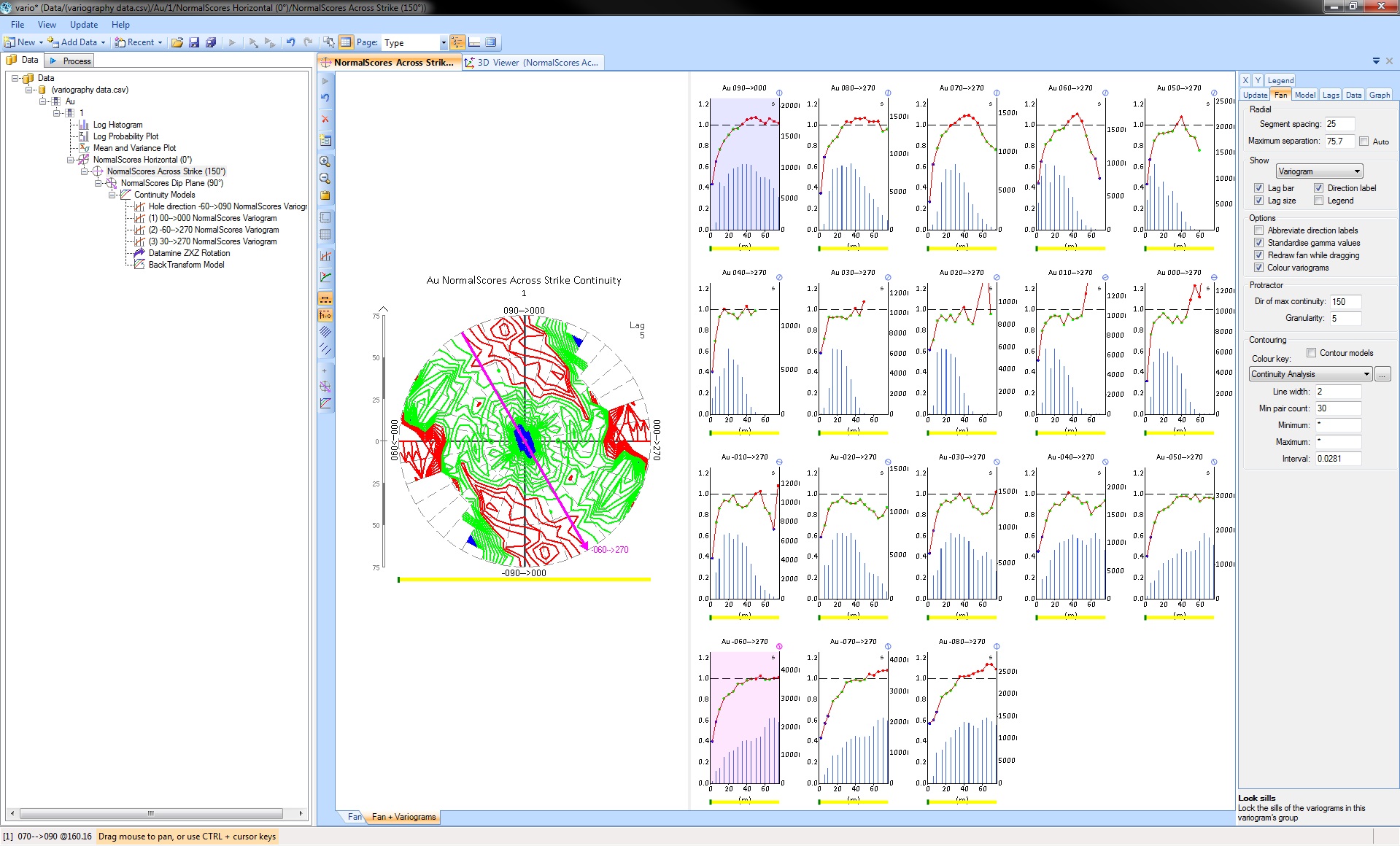
Task: Click the undo arrow in top toolbar
Action: coord(290,42)
